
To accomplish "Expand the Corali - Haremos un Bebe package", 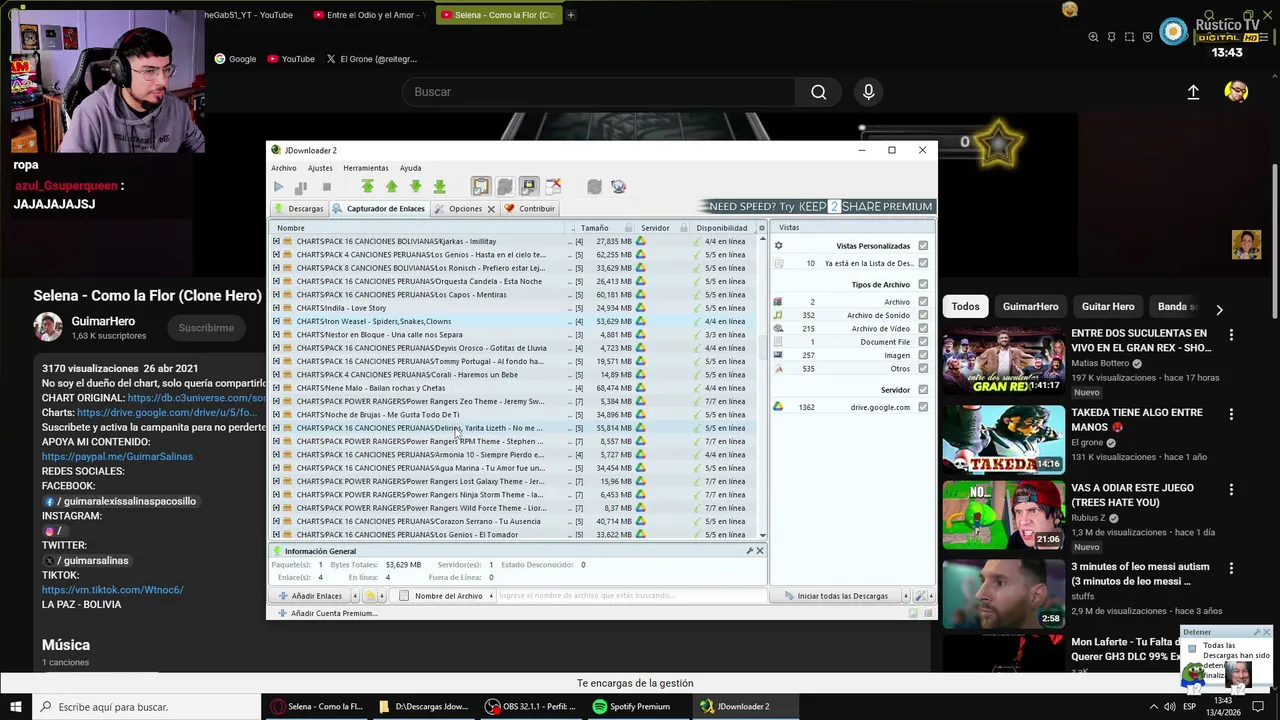I will point(277,375).
